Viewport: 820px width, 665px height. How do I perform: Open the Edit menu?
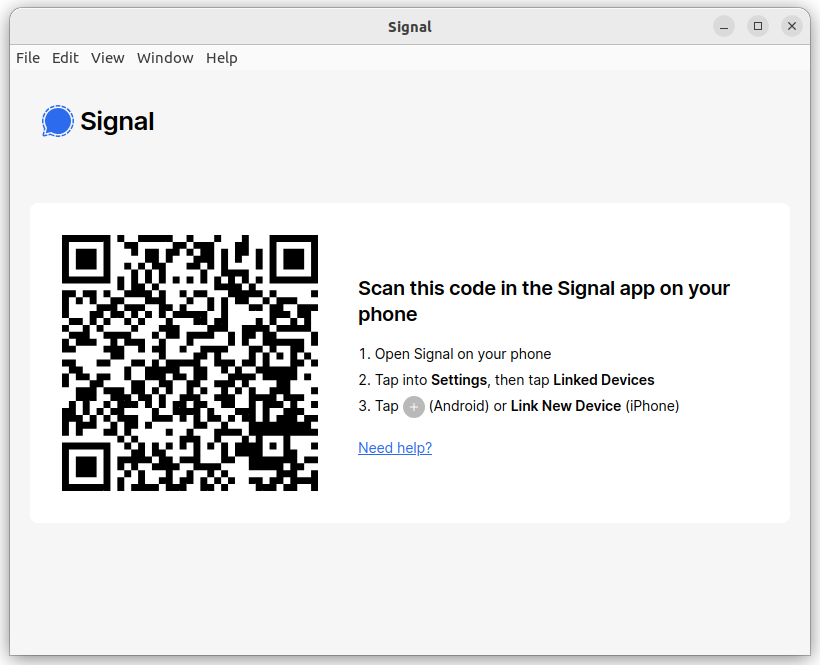pos(65,58)
